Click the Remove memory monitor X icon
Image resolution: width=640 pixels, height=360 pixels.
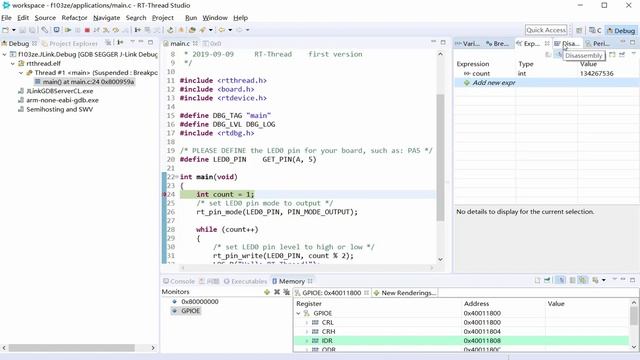click(x=277, y=292)
